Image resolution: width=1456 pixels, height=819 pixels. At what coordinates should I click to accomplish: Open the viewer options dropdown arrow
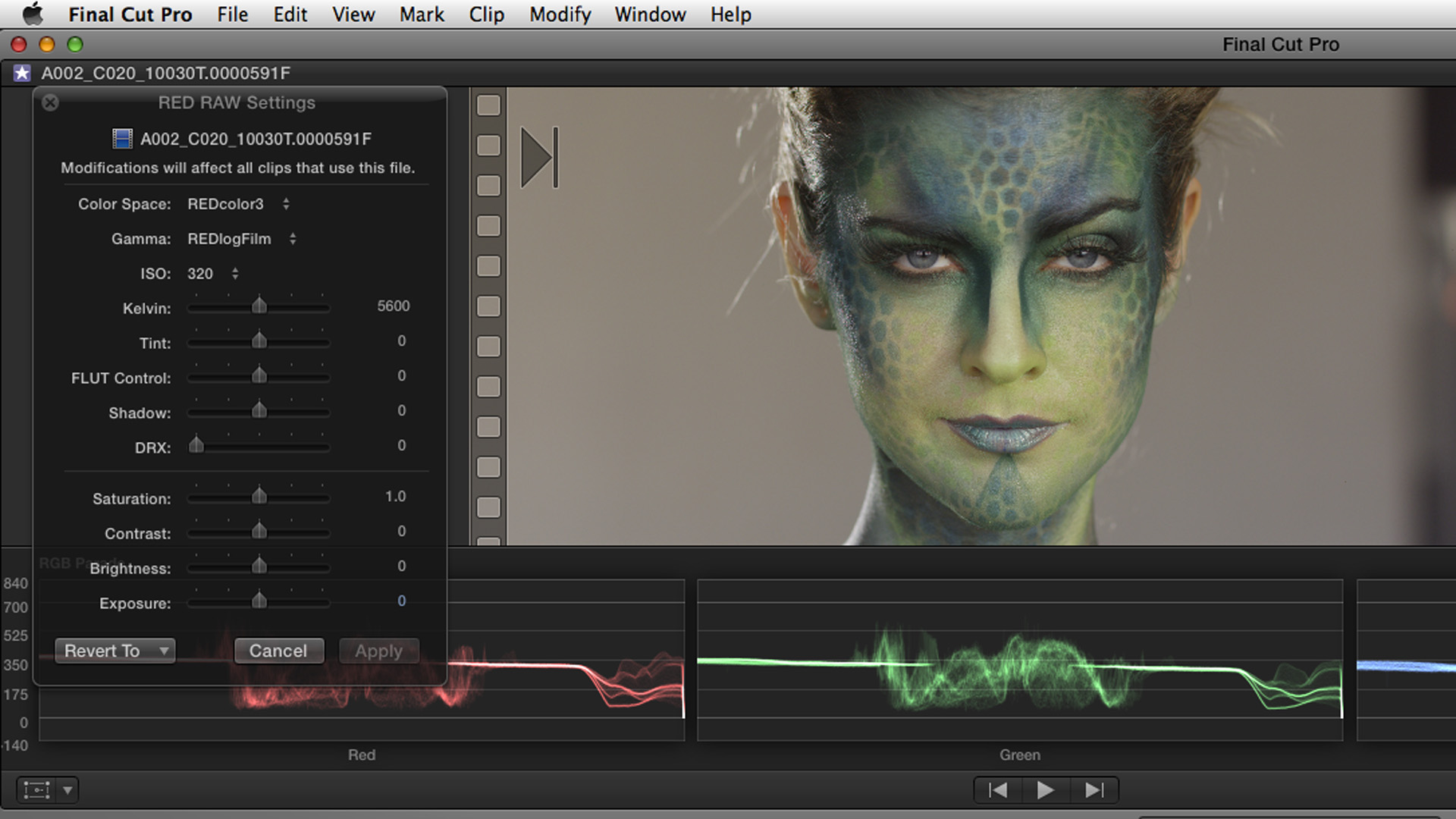(67, 790)
